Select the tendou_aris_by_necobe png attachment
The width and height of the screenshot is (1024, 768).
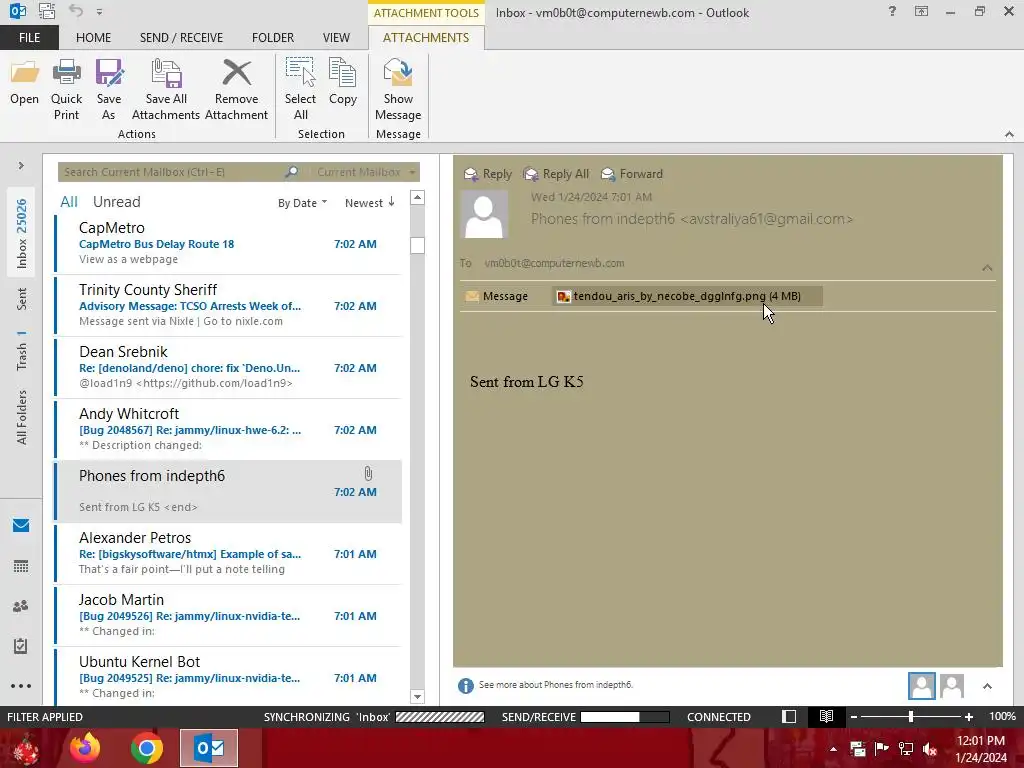687,296
